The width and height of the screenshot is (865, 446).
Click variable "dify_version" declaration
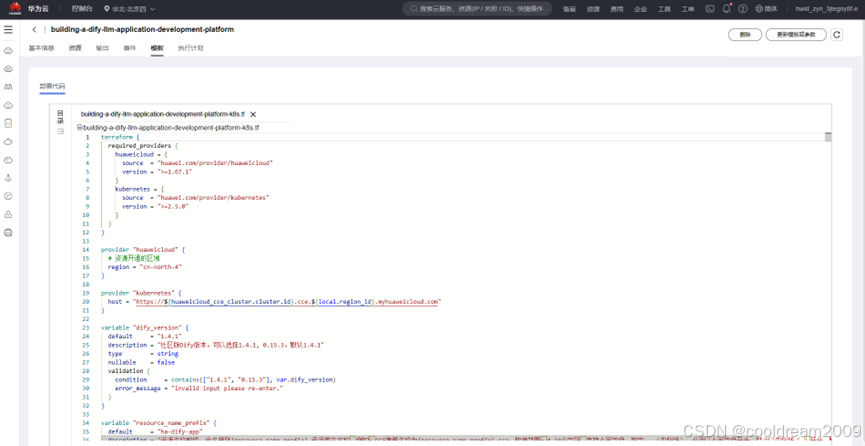[x=145, y=327]
